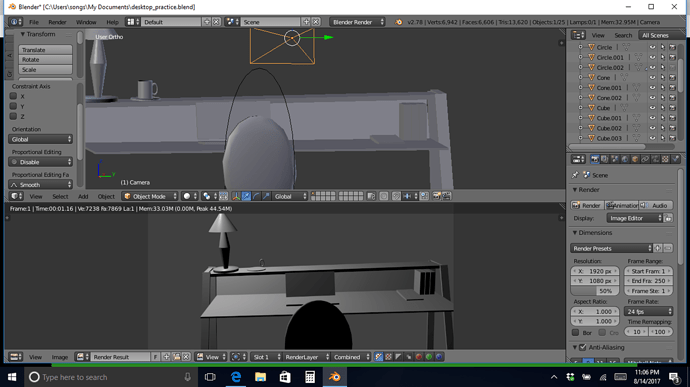Click the Animation render button

pos(622,206)
